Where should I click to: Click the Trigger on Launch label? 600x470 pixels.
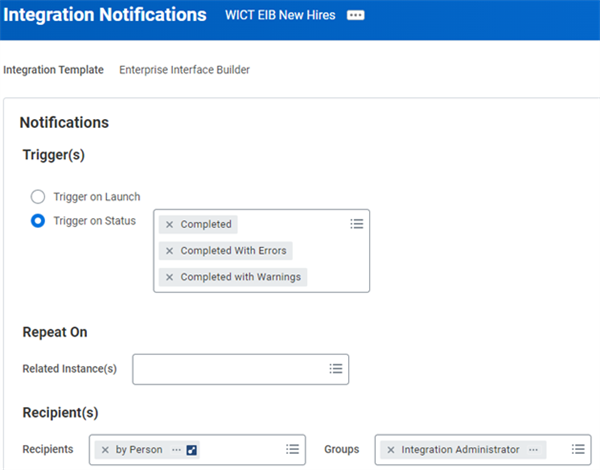click(x=97, y=197)
